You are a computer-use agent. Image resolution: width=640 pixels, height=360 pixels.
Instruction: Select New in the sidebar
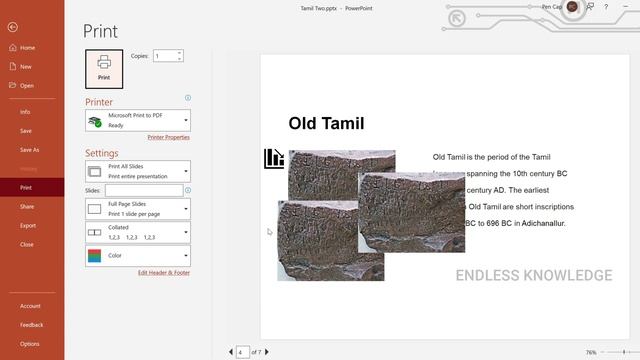coord(26,67)
